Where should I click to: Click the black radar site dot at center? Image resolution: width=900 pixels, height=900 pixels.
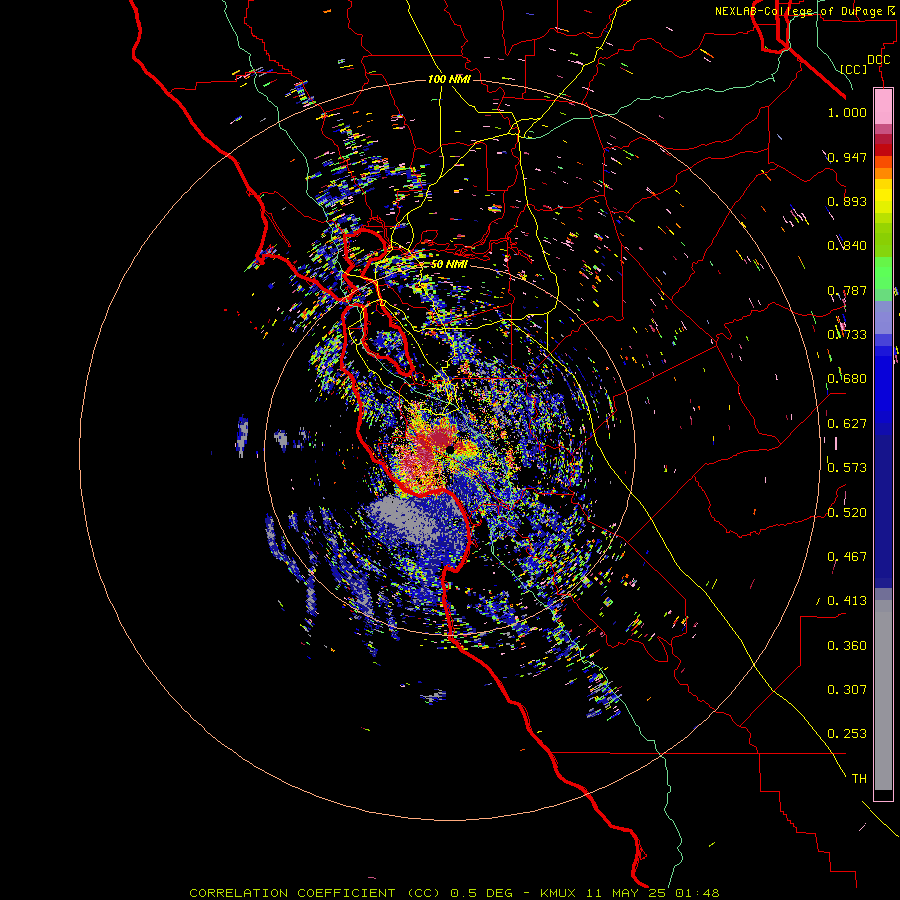(449, 449)
